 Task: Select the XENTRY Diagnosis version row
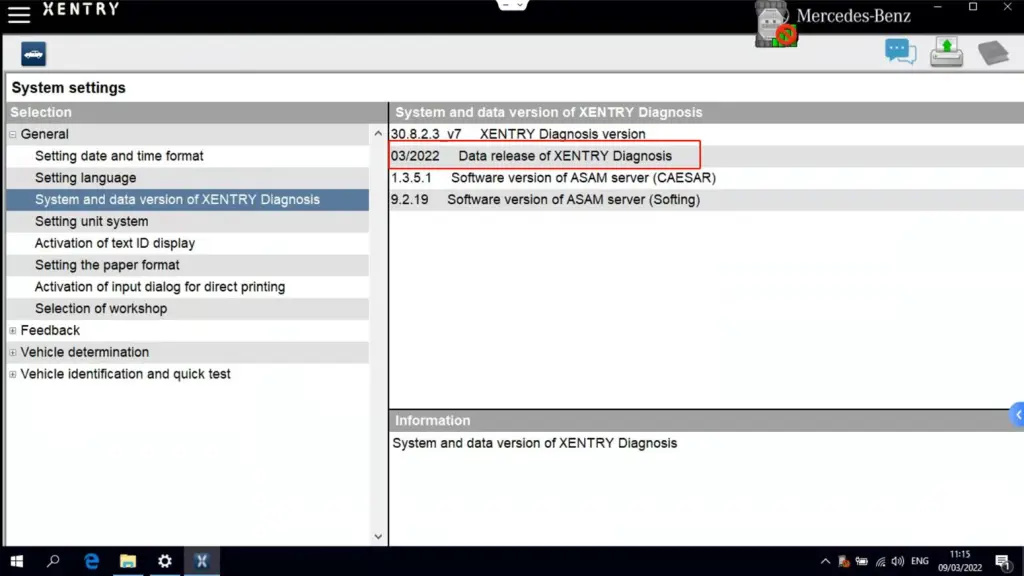(x=707, y=134)
